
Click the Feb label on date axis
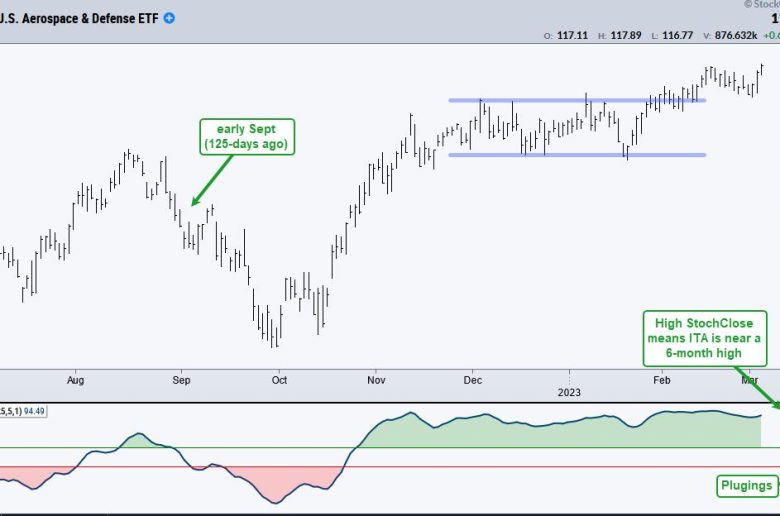click(x=662, y=380)
